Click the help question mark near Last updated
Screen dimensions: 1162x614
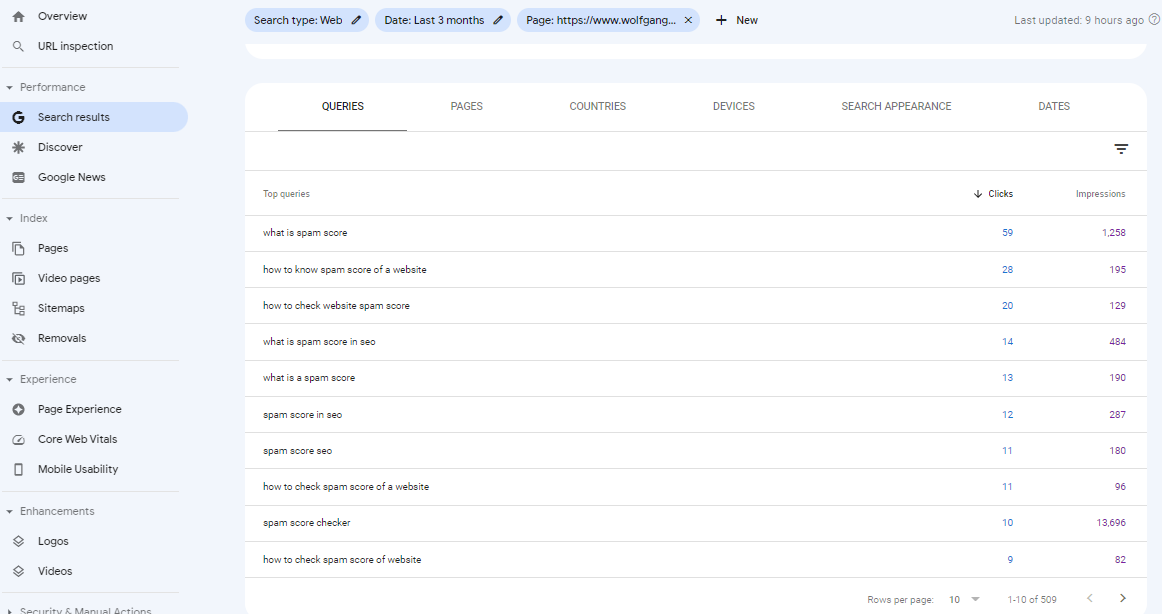click(x=1155, y=20)
